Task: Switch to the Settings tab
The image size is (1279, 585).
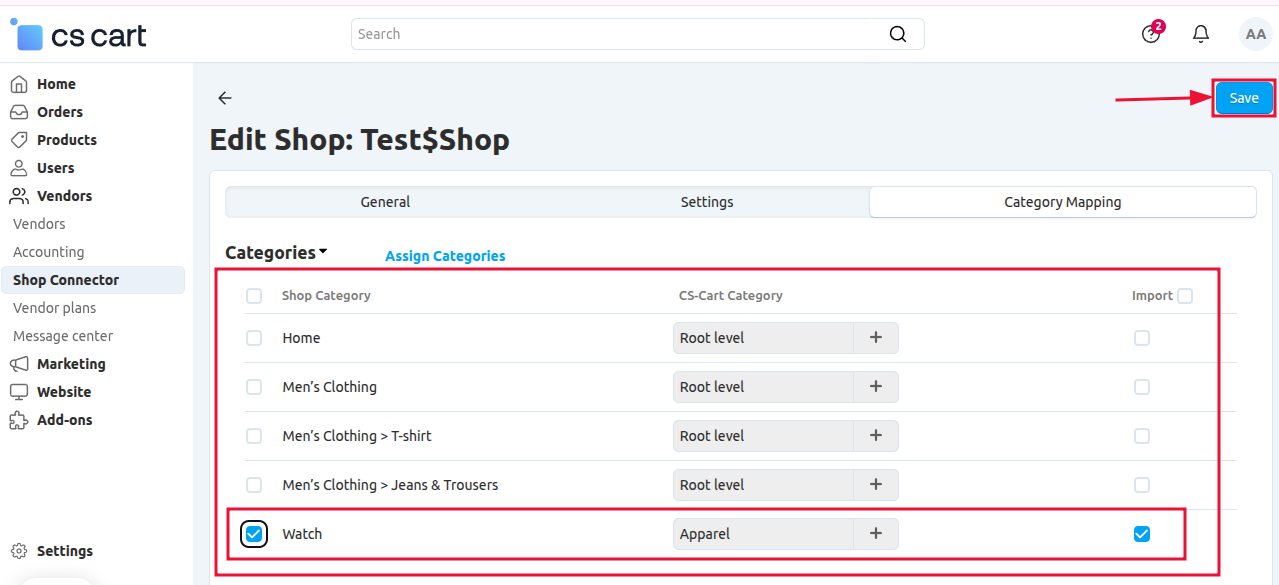Action: (706, 201)
